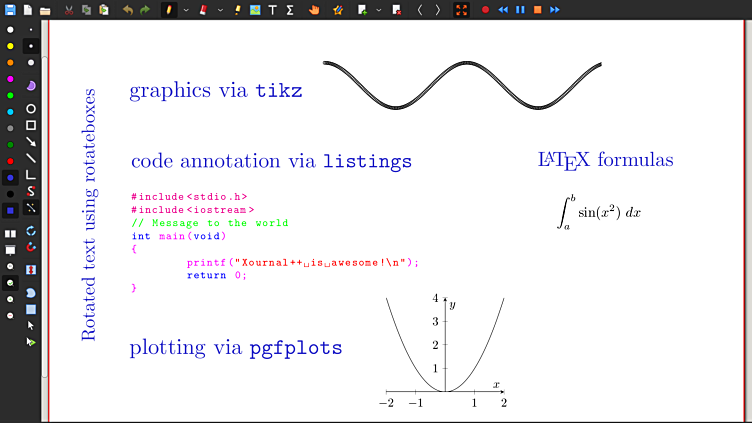
Task: Select the Eraser tool
Action: (203, 10)
